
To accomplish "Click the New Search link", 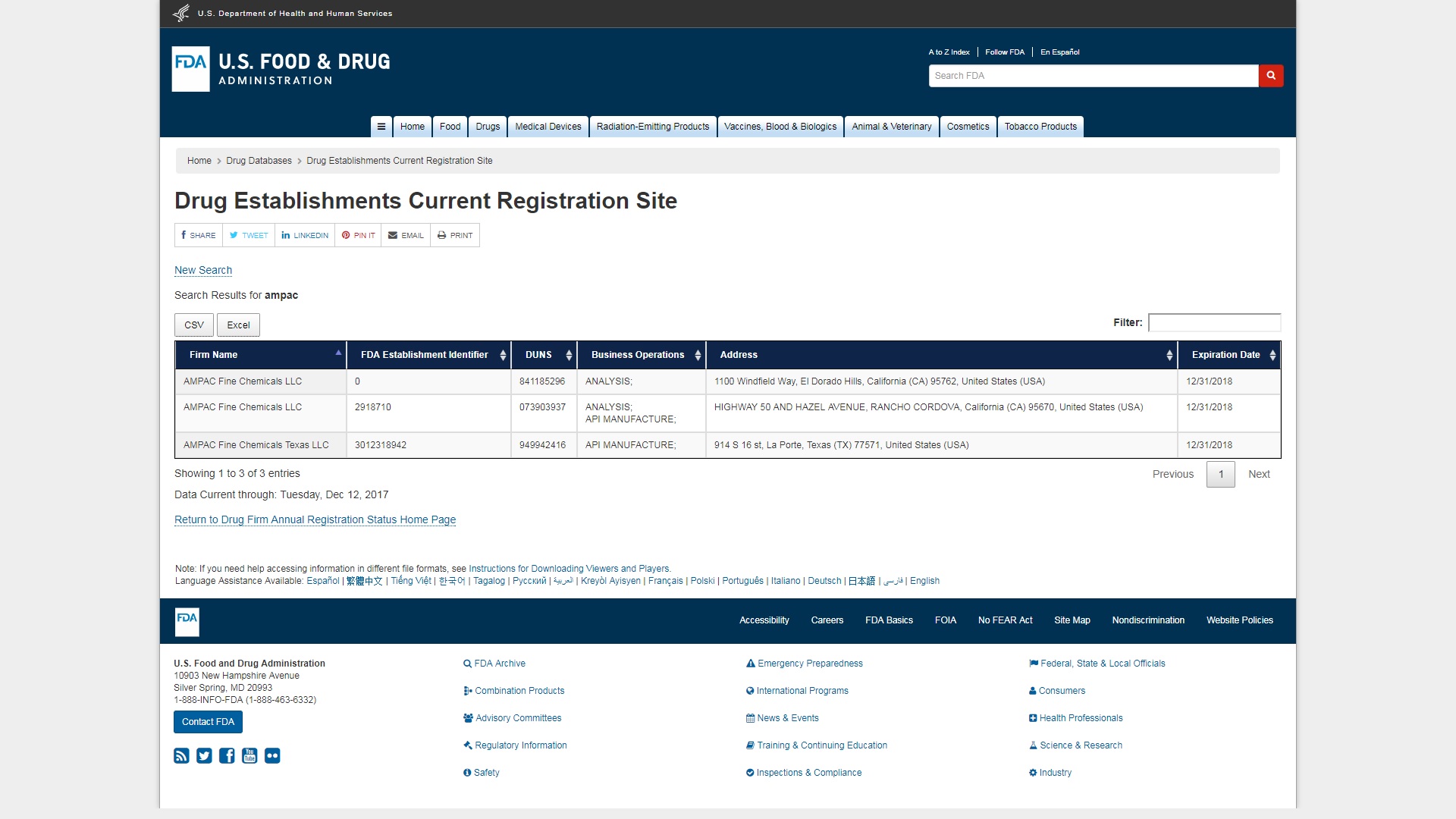I will [x=203, y=270].
